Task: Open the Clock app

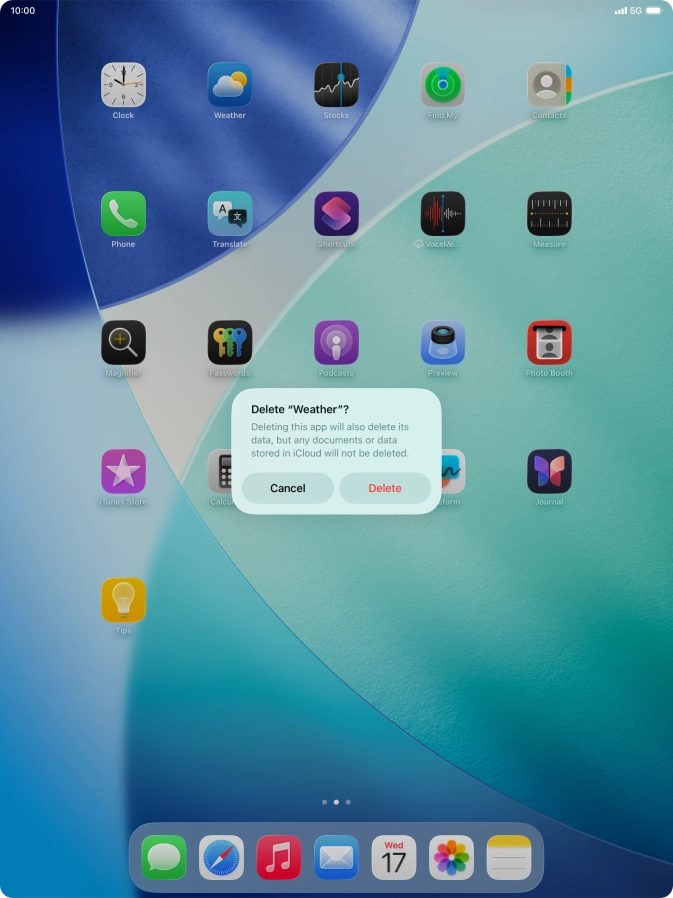Action: click(x=123, y=85)
